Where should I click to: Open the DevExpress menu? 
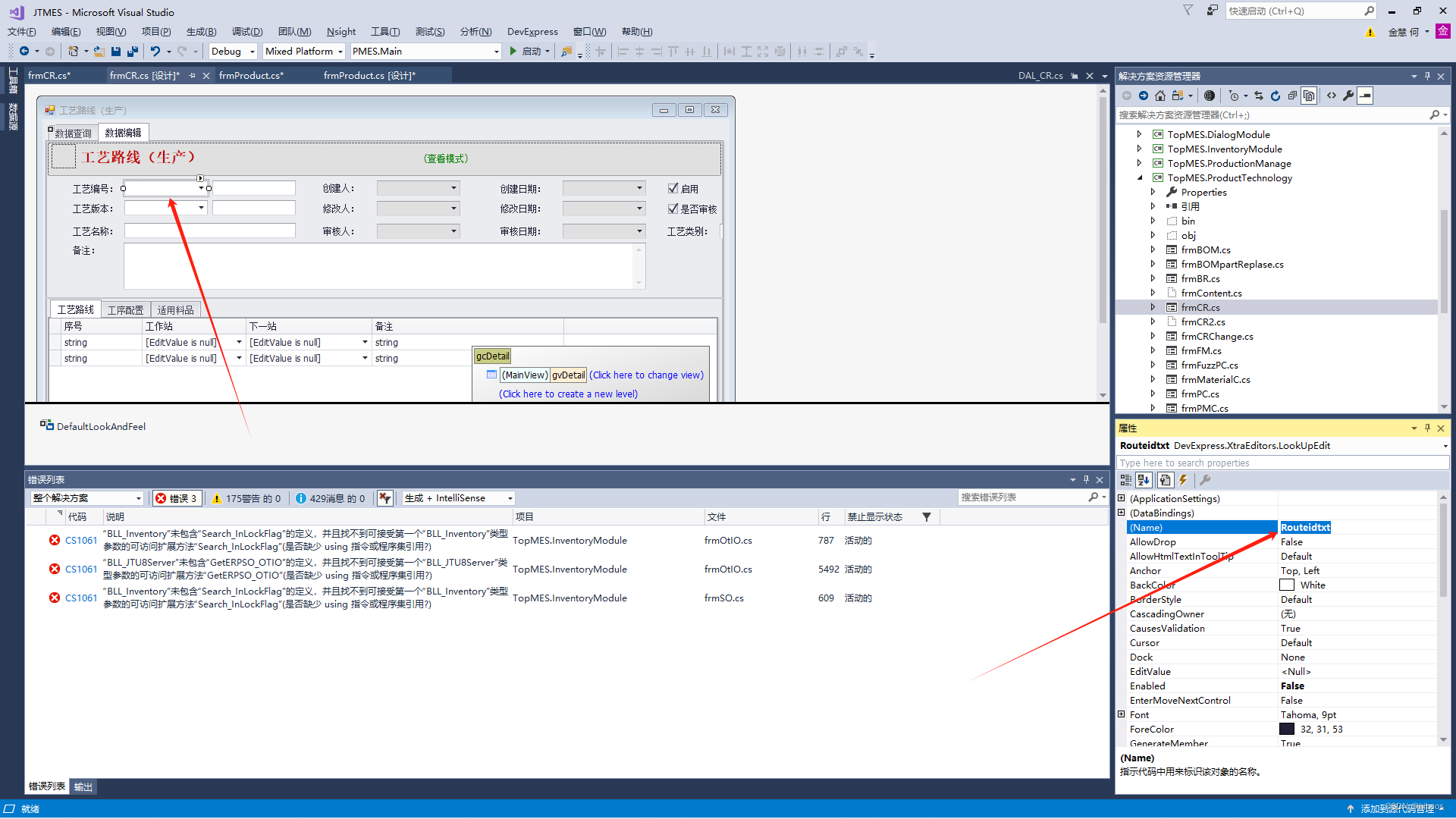tap(532, 31)
